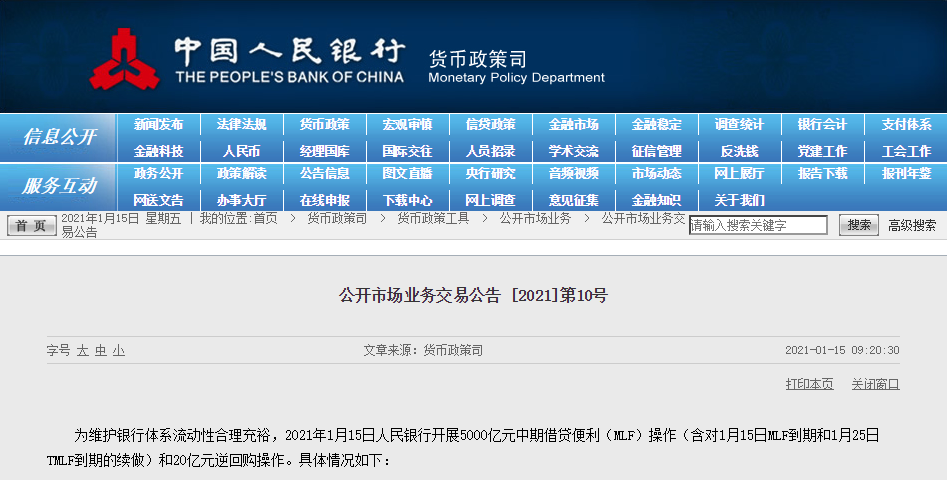
Task: Open 高级搜索 advanced search
Action: coord(912,226)
